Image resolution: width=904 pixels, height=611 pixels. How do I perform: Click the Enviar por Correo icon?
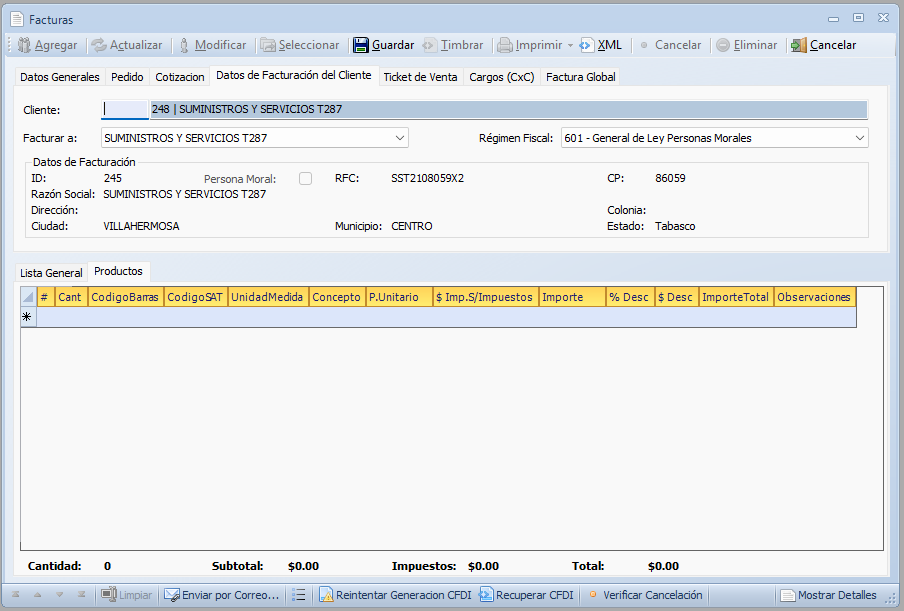click(x=171, y=595)
